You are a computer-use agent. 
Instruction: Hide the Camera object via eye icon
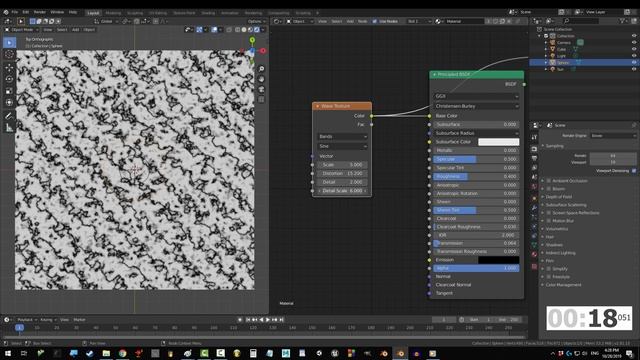click(x=634, y=42)
